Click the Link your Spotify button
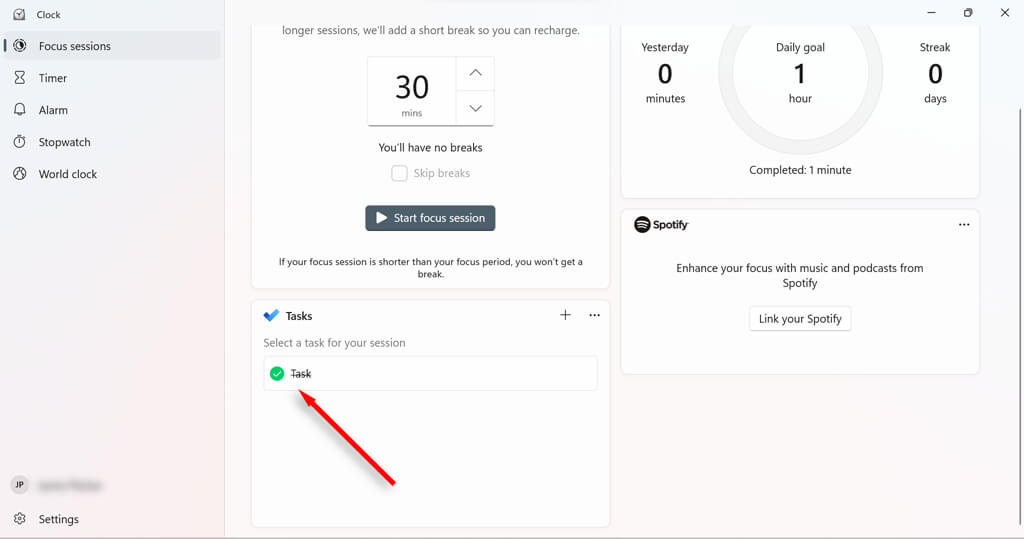This screenshot has height=539, width=1024. 800,319
